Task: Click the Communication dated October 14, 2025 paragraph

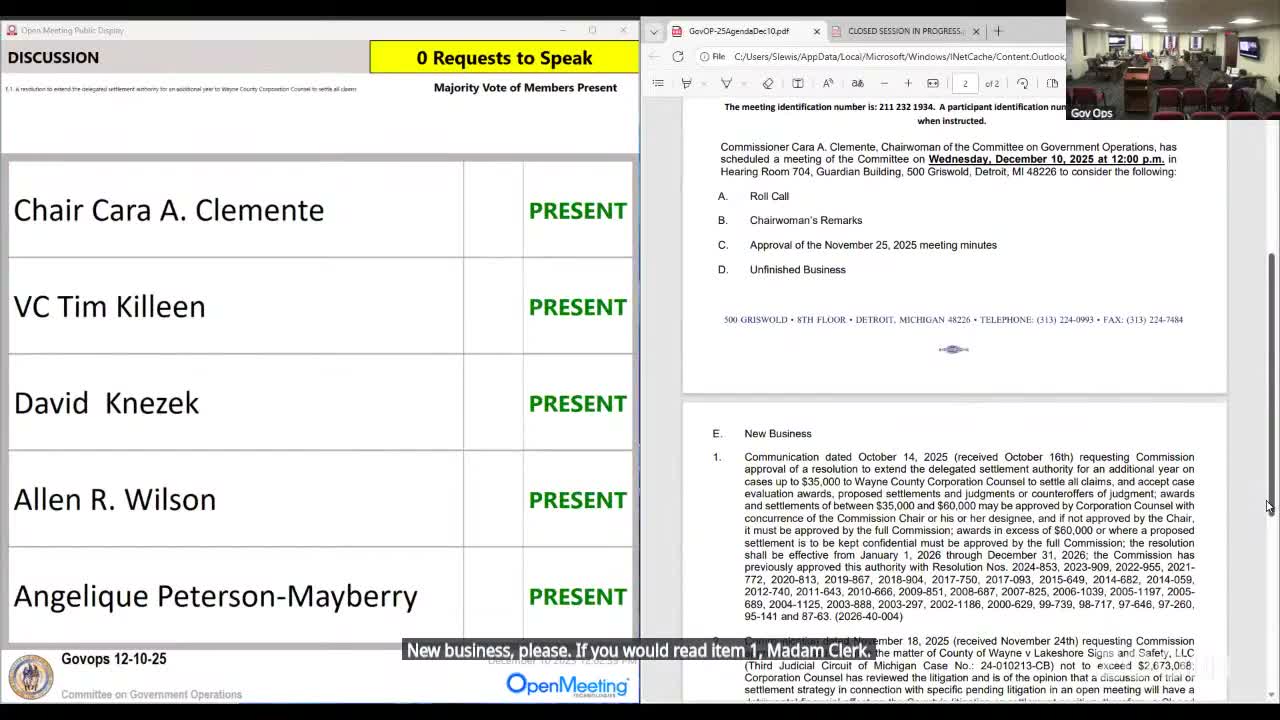Action: [x=969, y=536]
